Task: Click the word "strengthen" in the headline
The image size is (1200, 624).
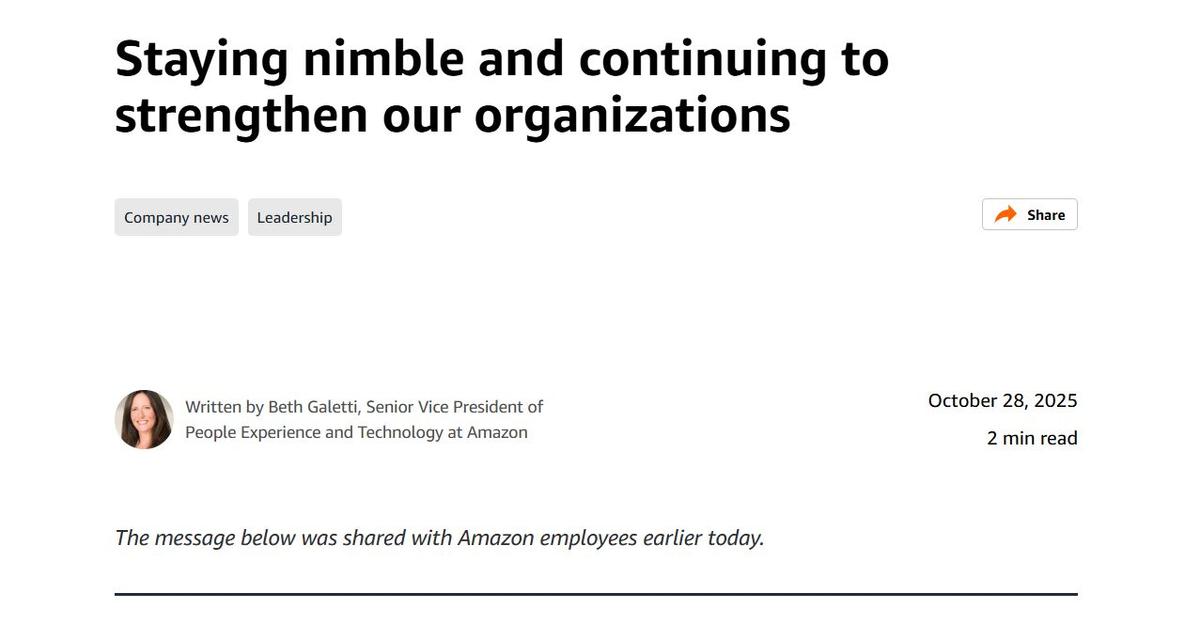Action: (x=241, y=114)
